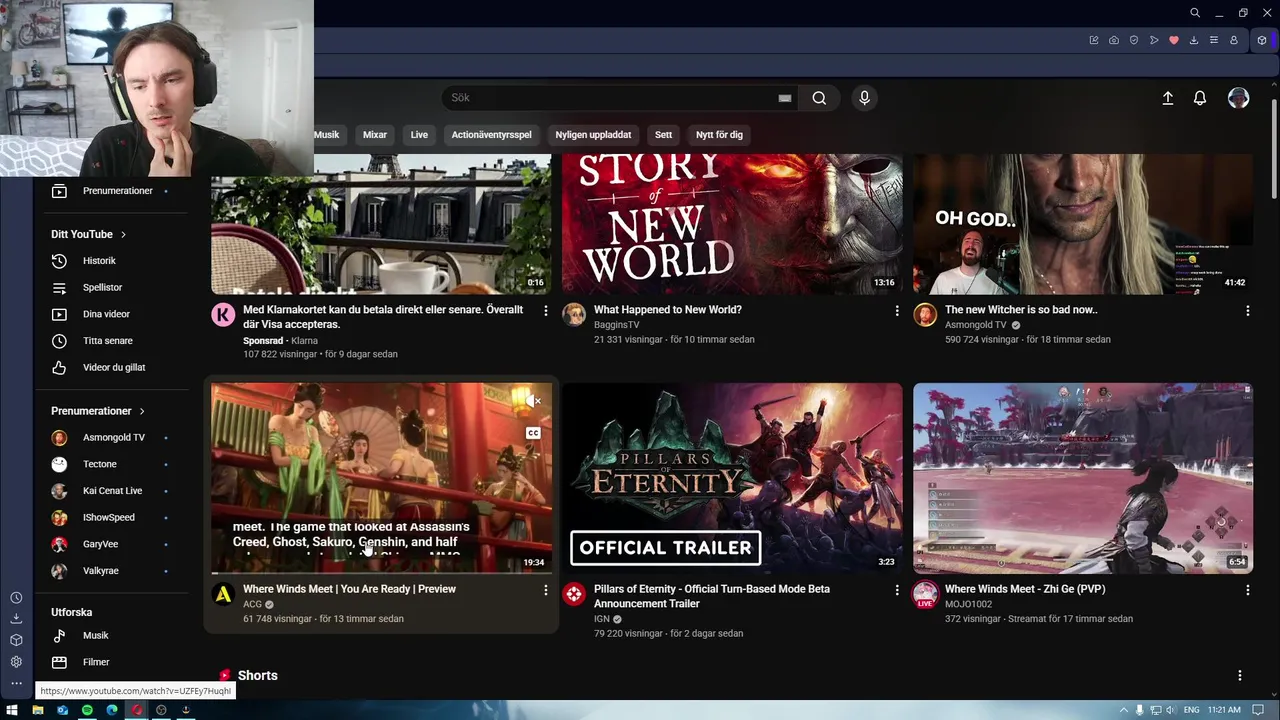Viewport: 1280px width, 720px height.
Task: Open the on-screen keyboard icon in search box
Action: coord(785,98)
